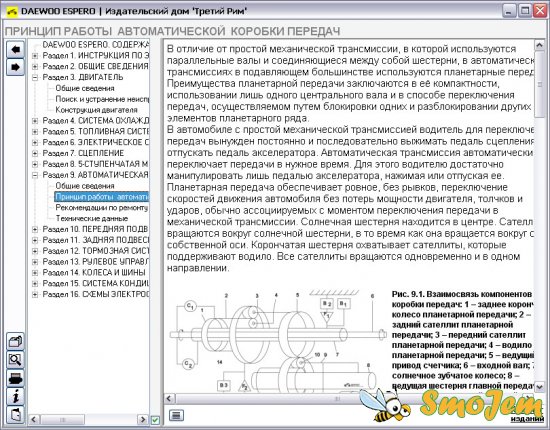Expand Раздел 5. ТОПЛИВНАЯ СИСТЕМА node
This screenshot has width=550, height=430.
[35, 132]
